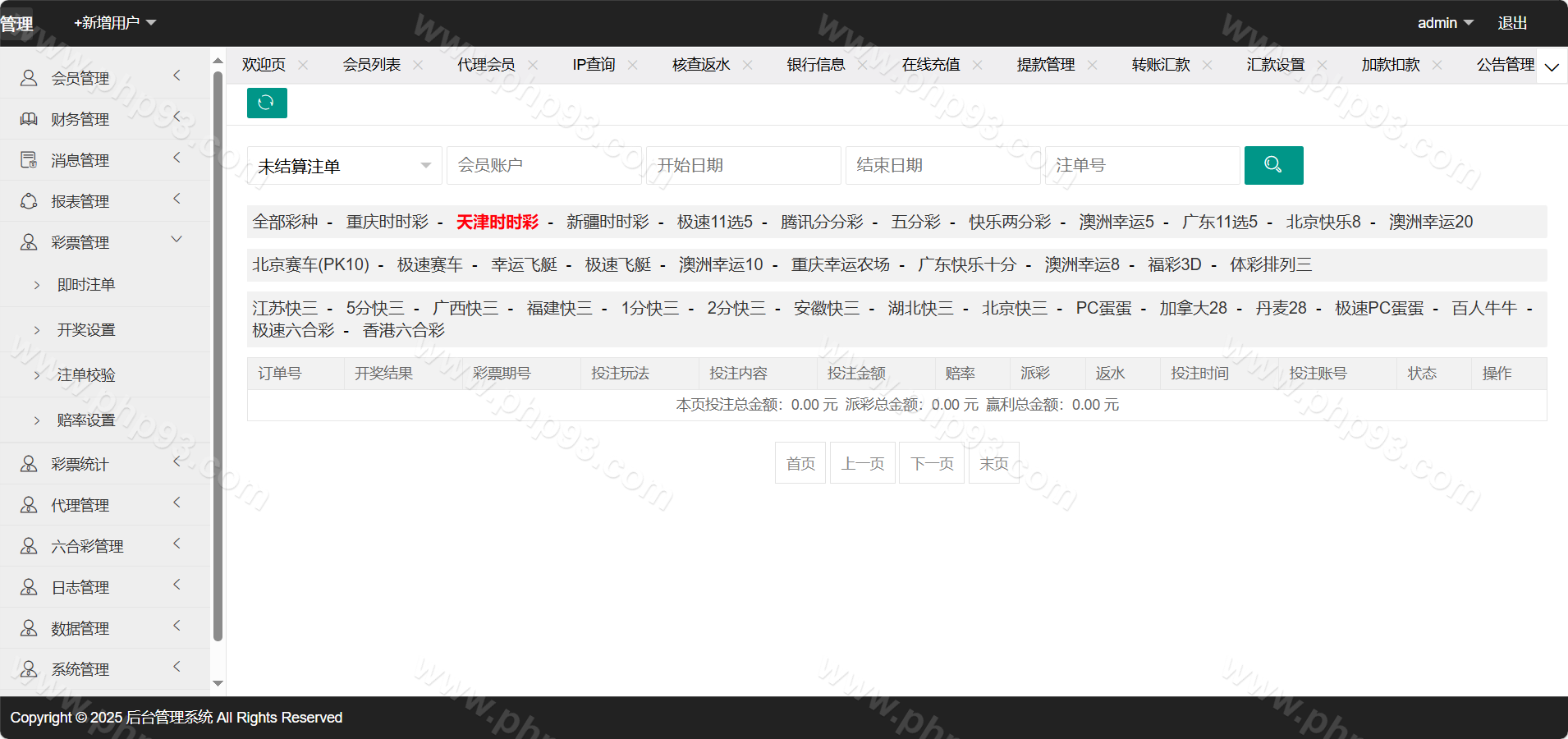This screenshot has width=1568, height=739.
Task: Click the 会员管理 user icon in sidebar
Action: click(29, 78)
